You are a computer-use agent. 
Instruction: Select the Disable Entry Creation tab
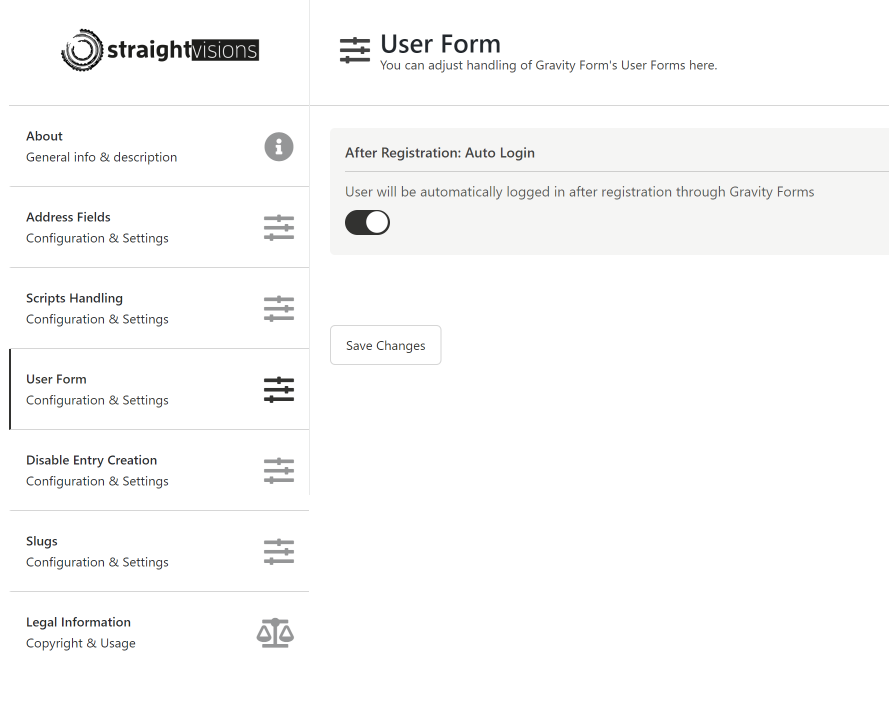click(159, 471)
